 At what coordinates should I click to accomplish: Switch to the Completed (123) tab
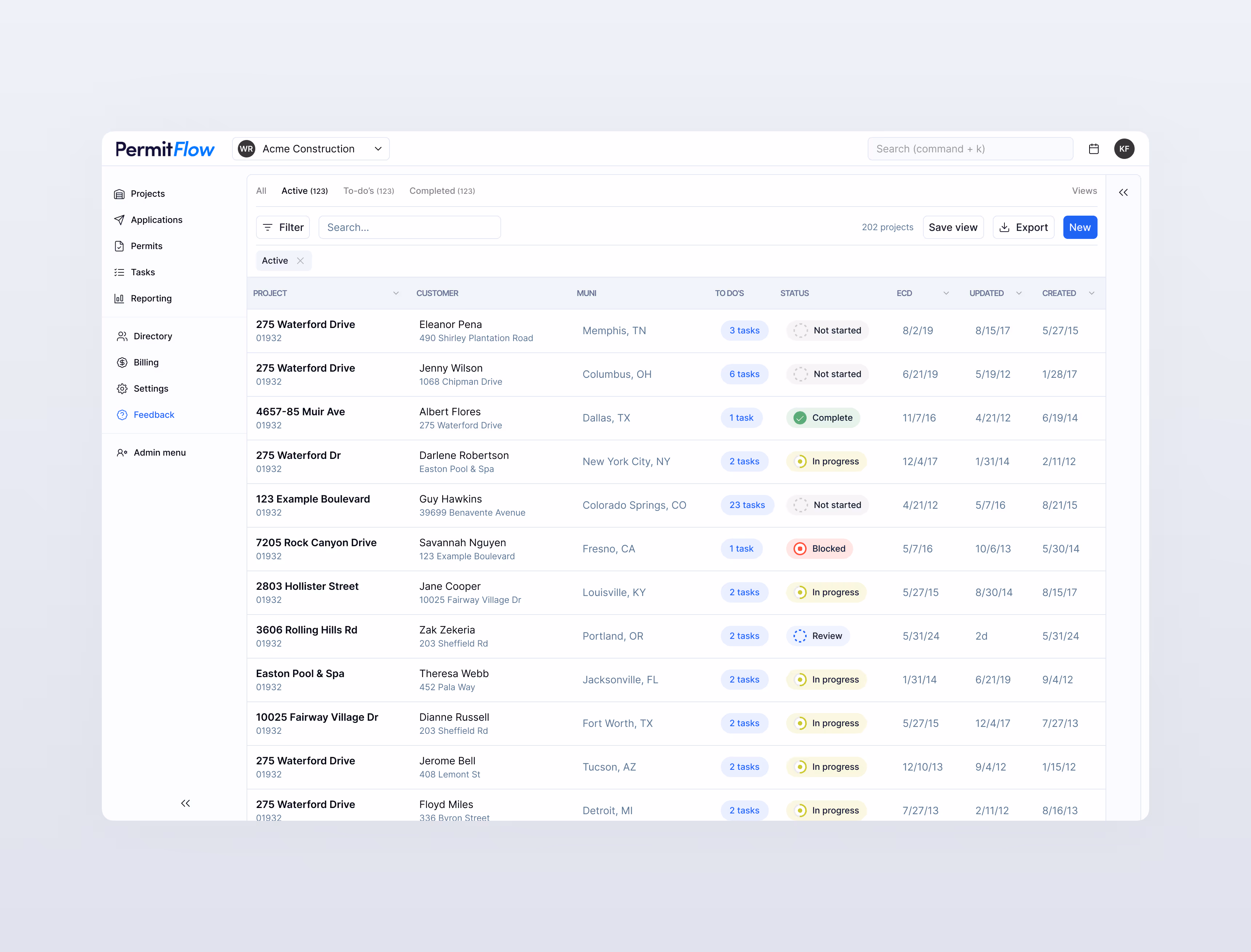pos(442,191)
